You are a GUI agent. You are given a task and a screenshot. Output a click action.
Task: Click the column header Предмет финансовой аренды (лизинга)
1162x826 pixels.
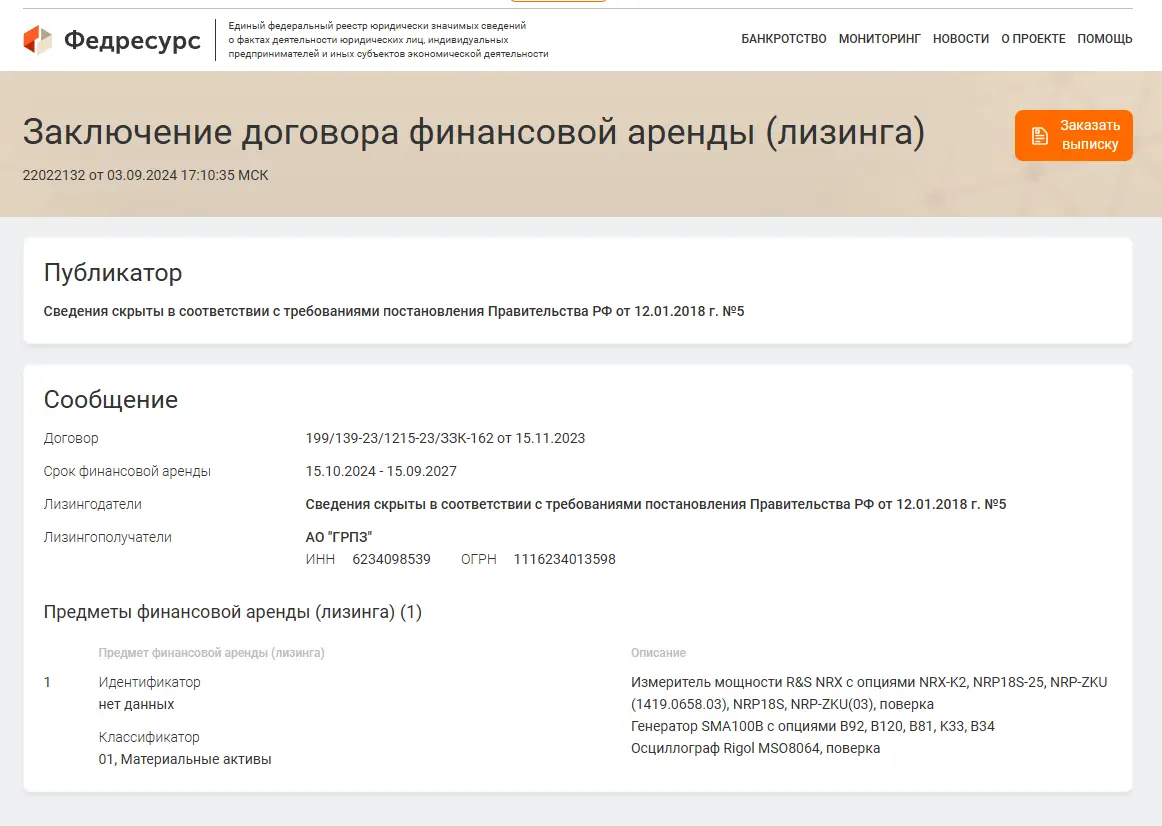coord(212,653)
